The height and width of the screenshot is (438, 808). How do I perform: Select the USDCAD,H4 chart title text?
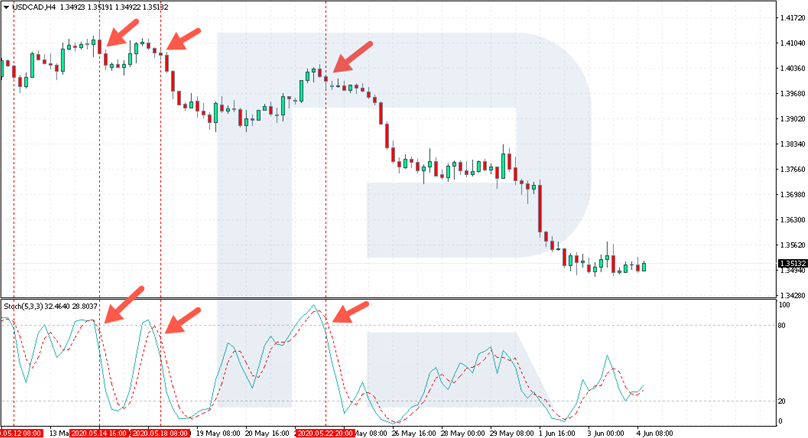click(35, 7)
